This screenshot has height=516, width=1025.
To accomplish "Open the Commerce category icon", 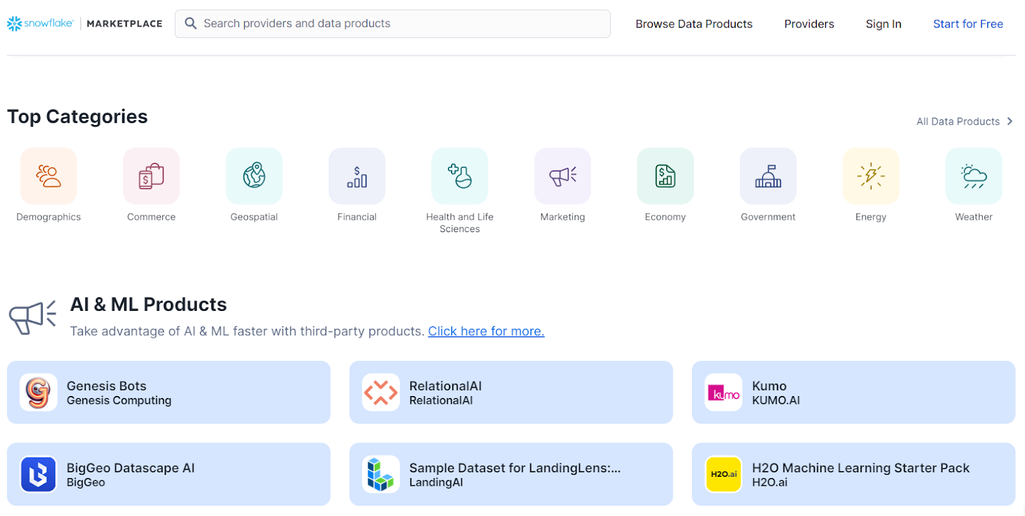I will [151, 176].
